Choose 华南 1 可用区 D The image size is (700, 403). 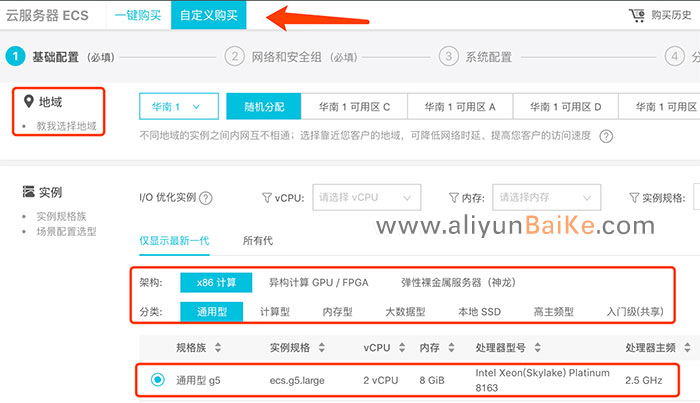(x=566, y=106)
